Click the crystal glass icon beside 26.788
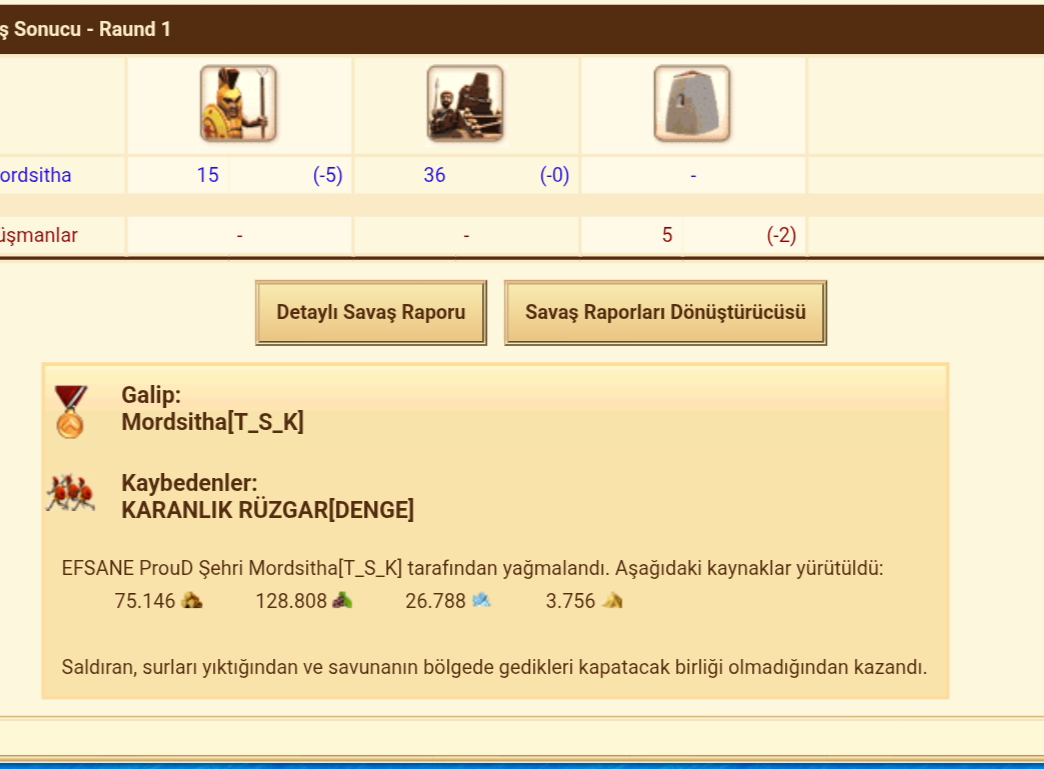1044x769 pixels. pos(481,601)
